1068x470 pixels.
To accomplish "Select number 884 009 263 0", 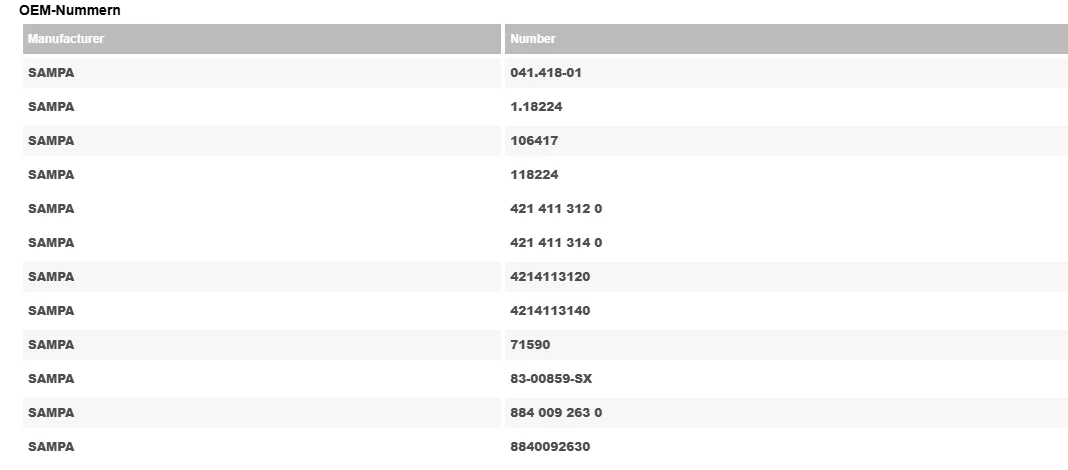I will pos(556,413).
